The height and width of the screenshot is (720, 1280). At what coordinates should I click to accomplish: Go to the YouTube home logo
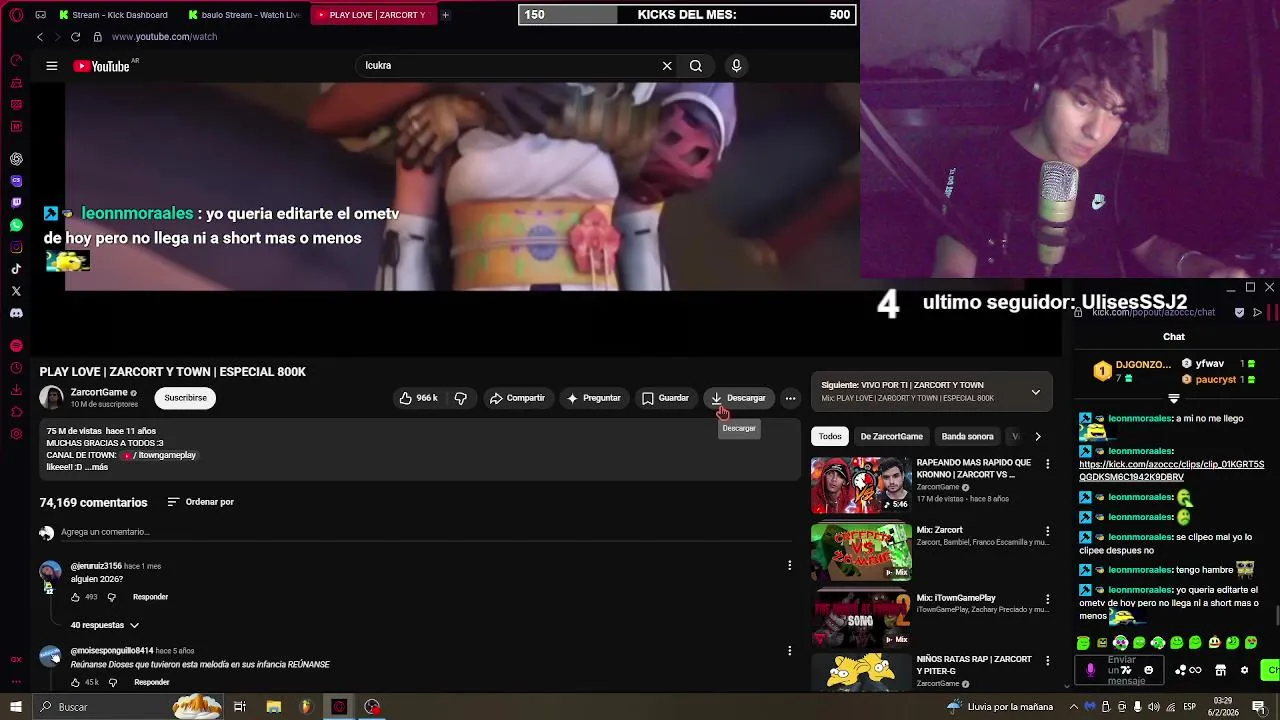pyautogui.click(x=102, y=66)
